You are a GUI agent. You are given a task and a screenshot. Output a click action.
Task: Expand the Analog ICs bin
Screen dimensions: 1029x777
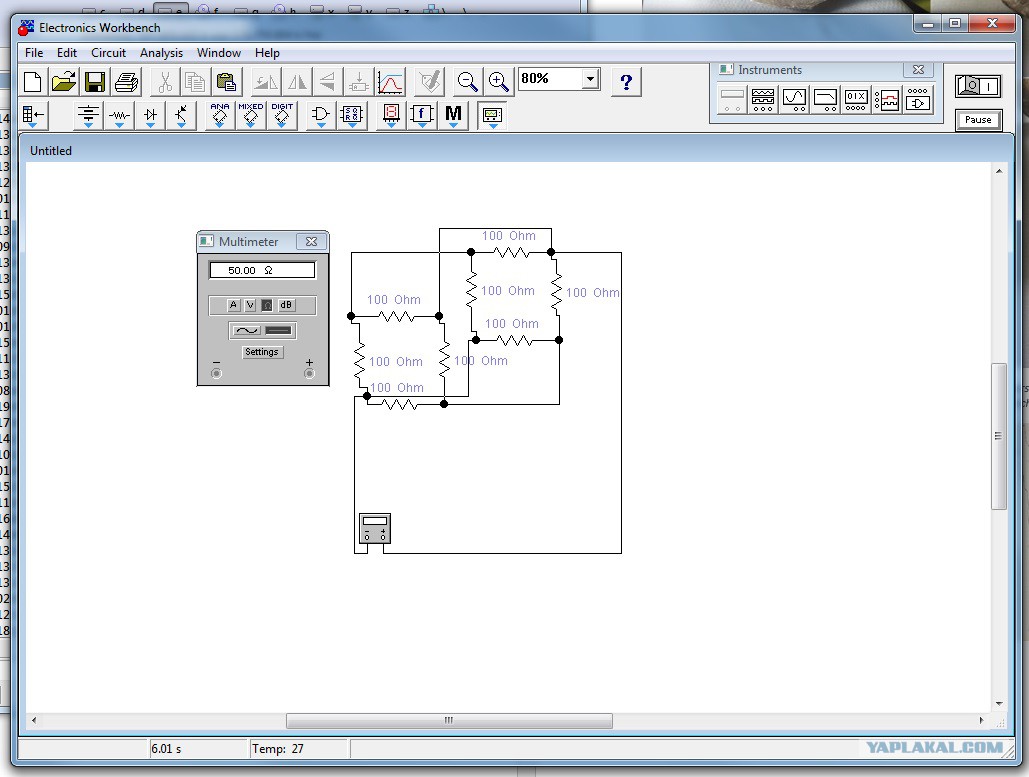point(220,116)
